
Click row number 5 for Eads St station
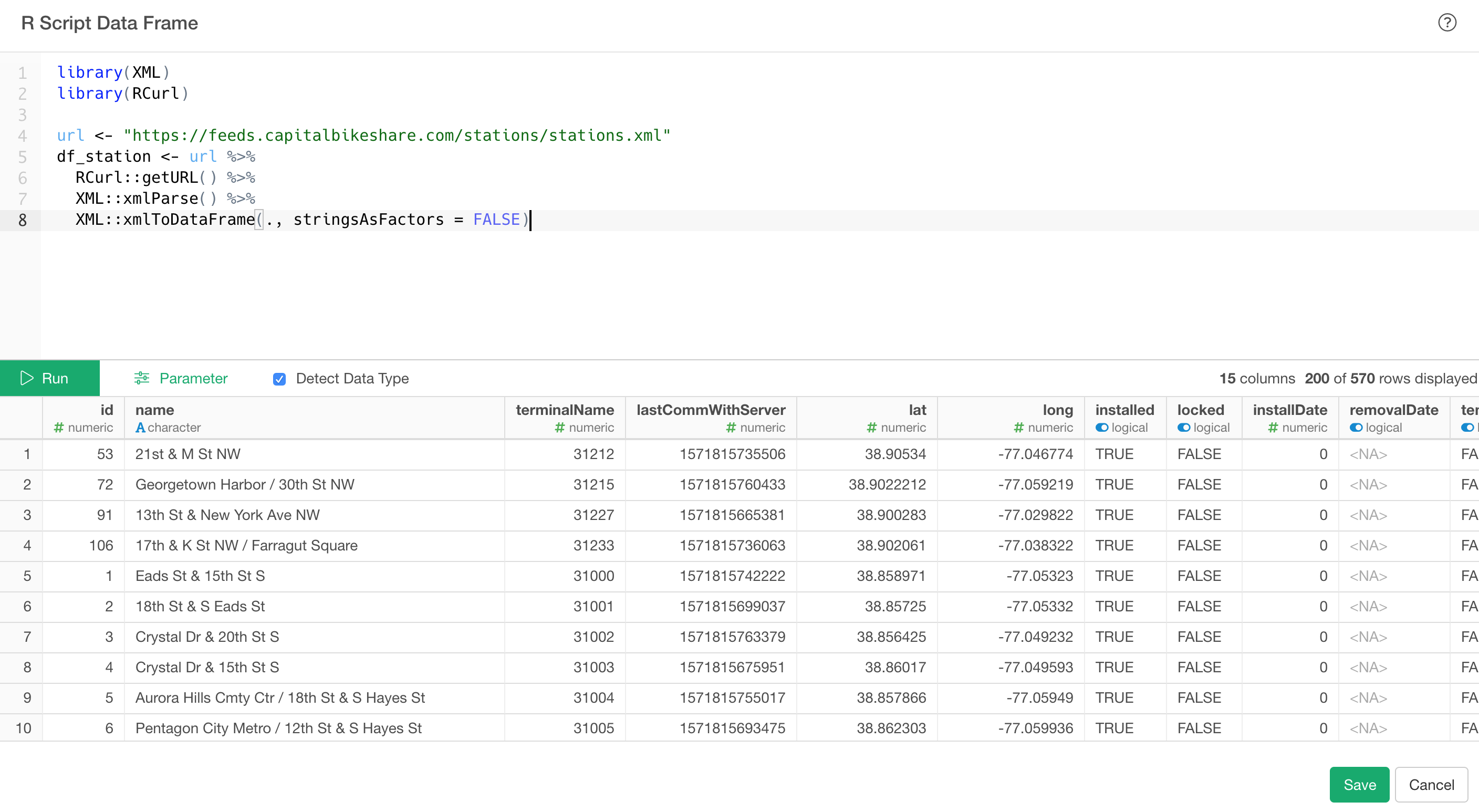click(27, 576)
